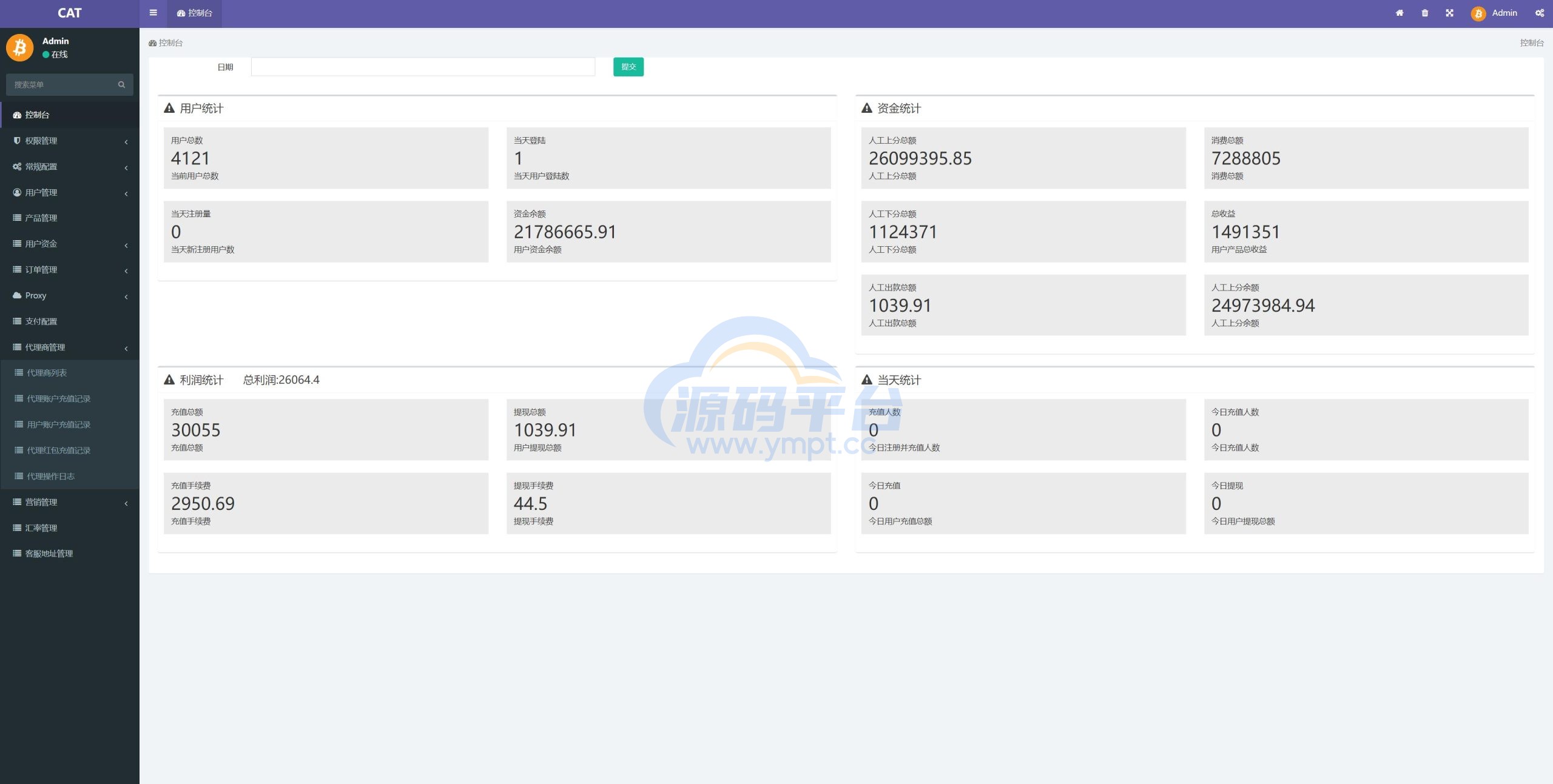Image resolution: width=1553 pixels, height=784 pixels.
Task: Expand the 常规配置 menu arrow
Action: click(x=126, y=168)
